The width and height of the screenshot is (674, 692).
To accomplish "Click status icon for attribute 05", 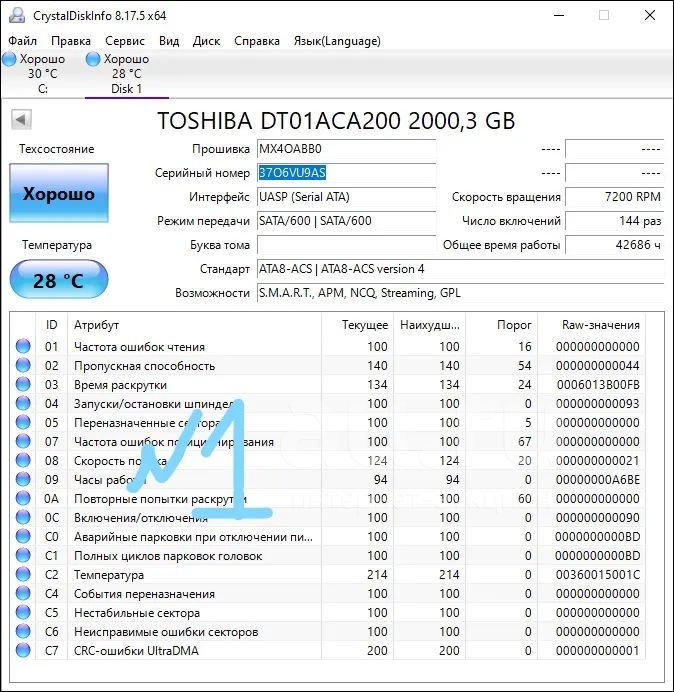I will (x=23, y=422).
